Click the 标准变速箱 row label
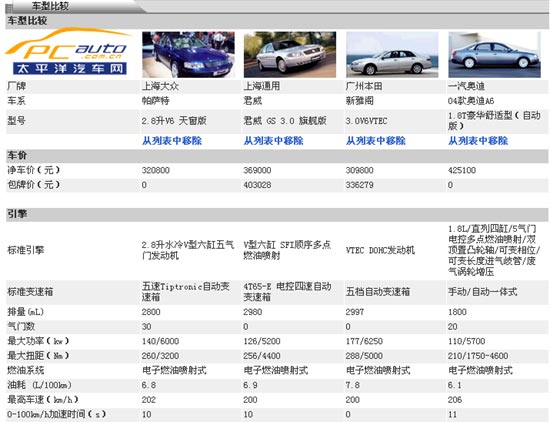Viewport: 550px width, 422px height. point(30,292)
